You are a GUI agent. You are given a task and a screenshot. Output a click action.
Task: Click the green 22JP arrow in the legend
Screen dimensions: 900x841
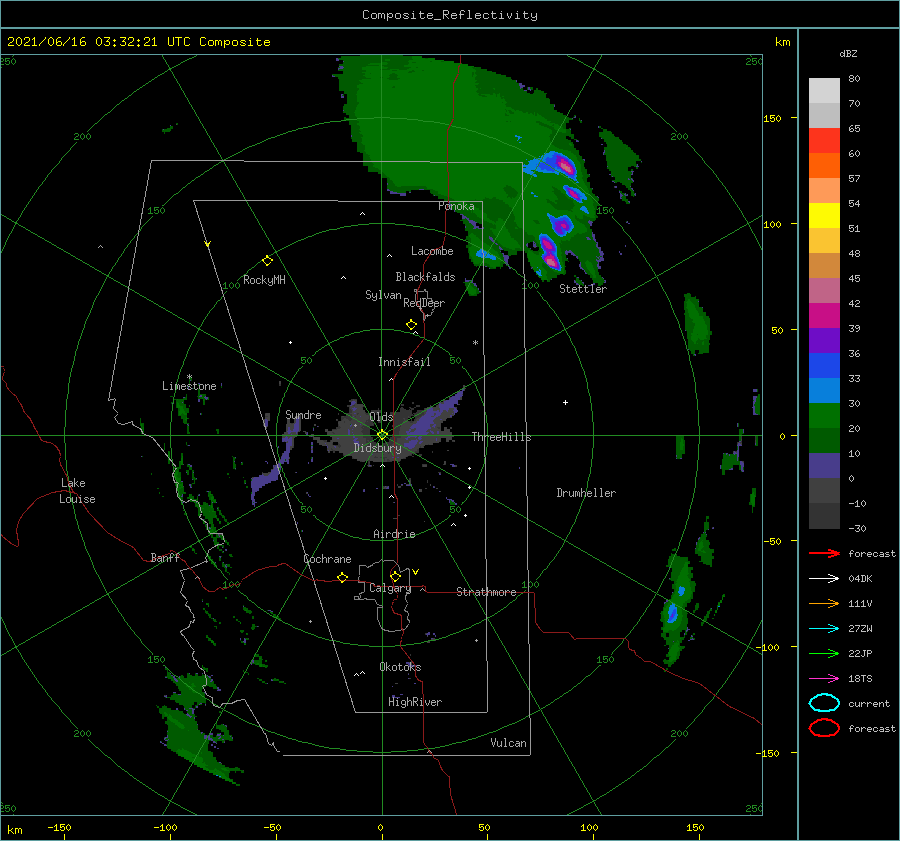click(x=824, y=653)
